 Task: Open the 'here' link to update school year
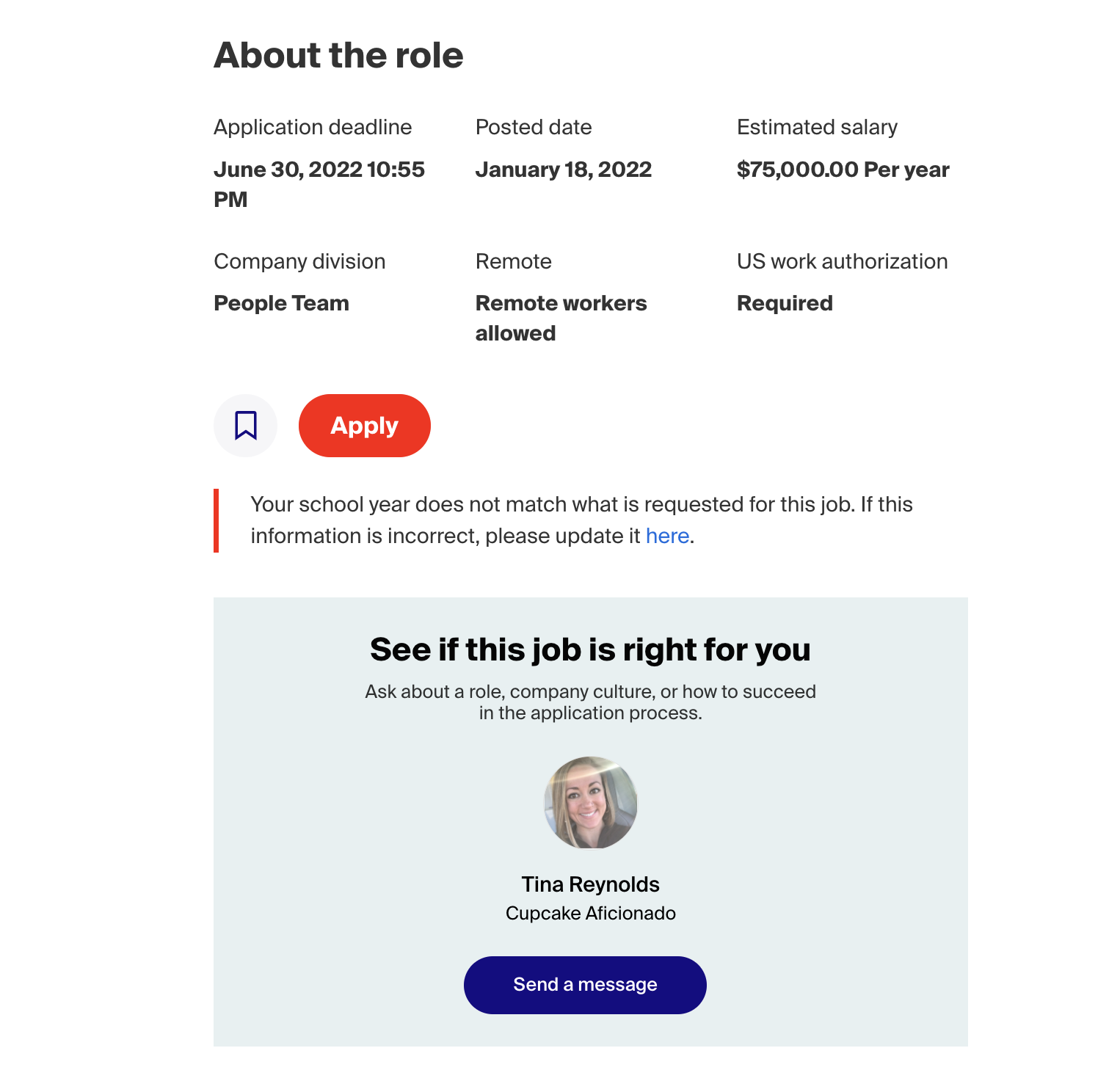click(667, 536)
